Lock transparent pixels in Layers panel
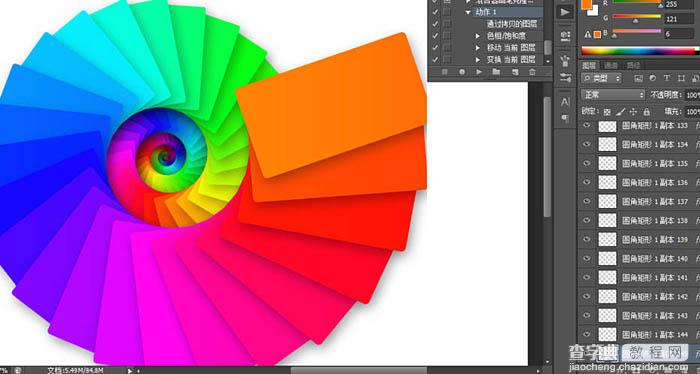700x374 pixels. click(607, 112)
